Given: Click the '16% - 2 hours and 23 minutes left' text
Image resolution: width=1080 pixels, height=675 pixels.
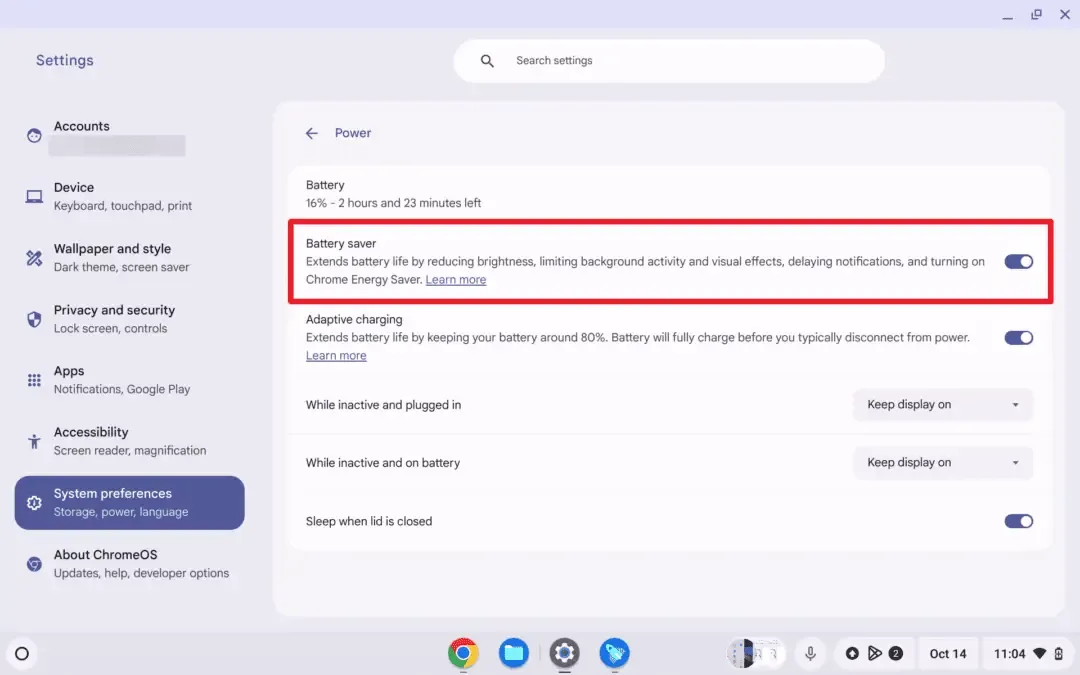Looking at the screenshot, I should pos(393,203).
